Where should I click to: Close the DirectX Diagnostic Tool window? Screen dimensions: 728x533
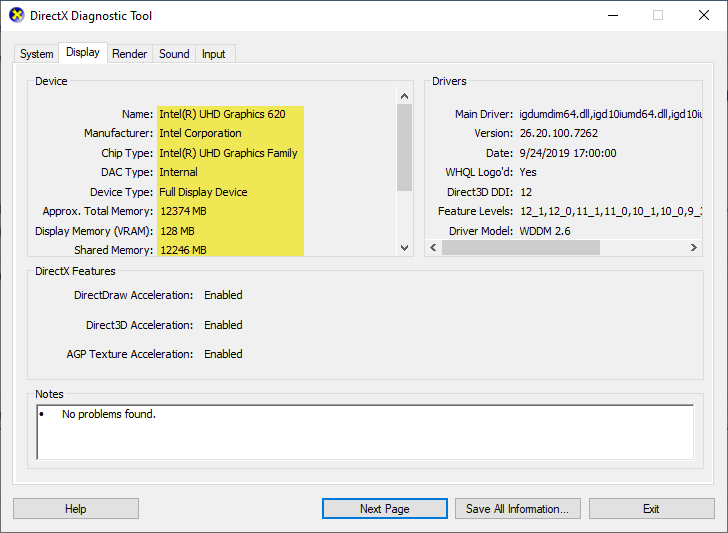point(704,15)
